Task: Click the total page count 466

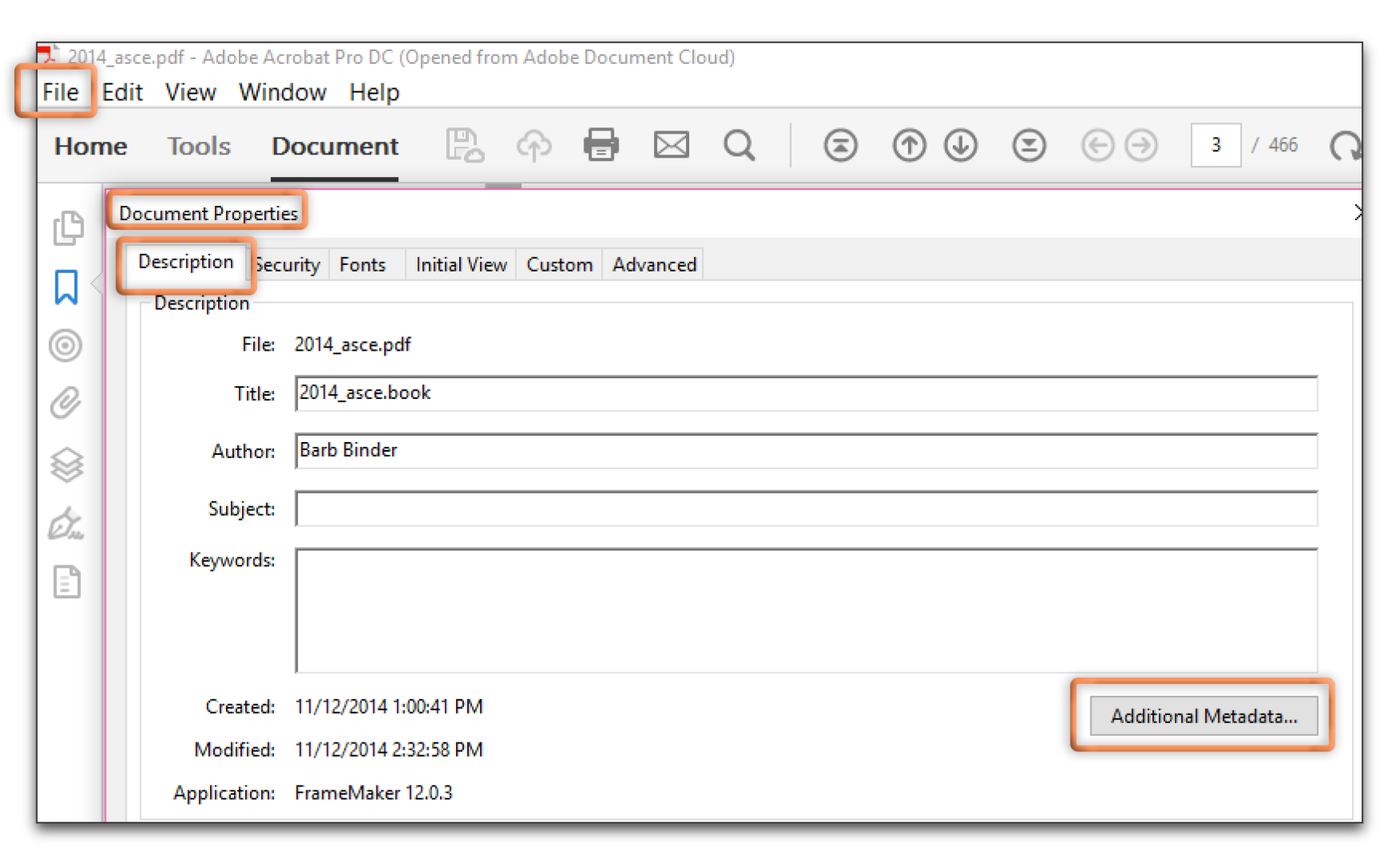Action: point(1283,145)
